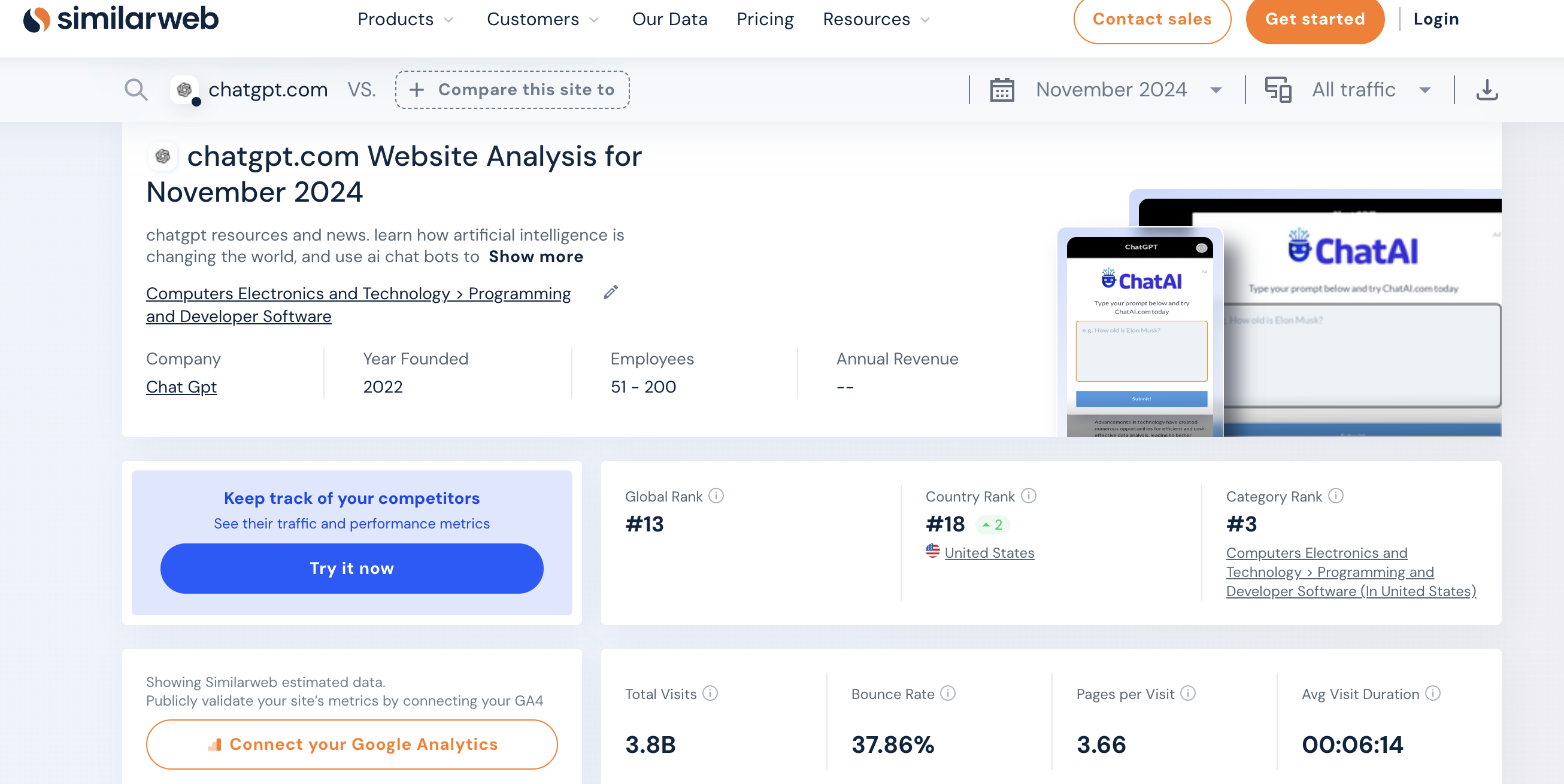1564x784 pixels.
Task: Click the Similarweb logo
Action: 120,18
